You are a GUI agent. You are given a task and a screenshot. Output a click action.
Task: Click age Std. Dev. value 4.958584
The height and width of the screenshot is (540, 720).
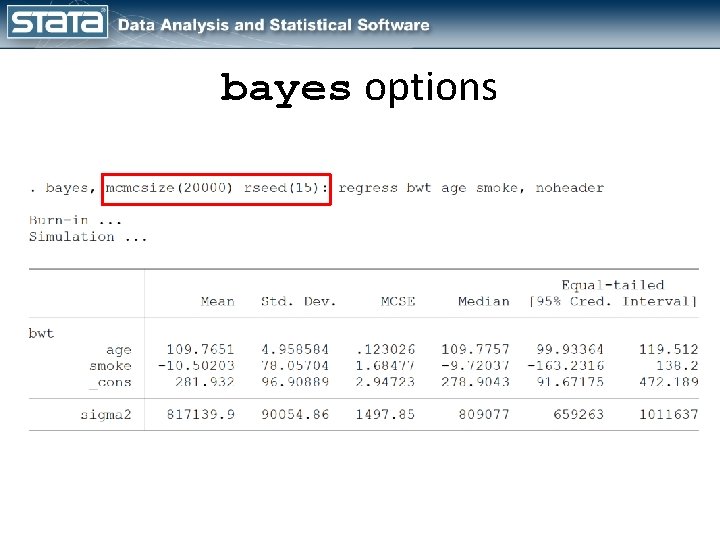[x=295, y=349]
